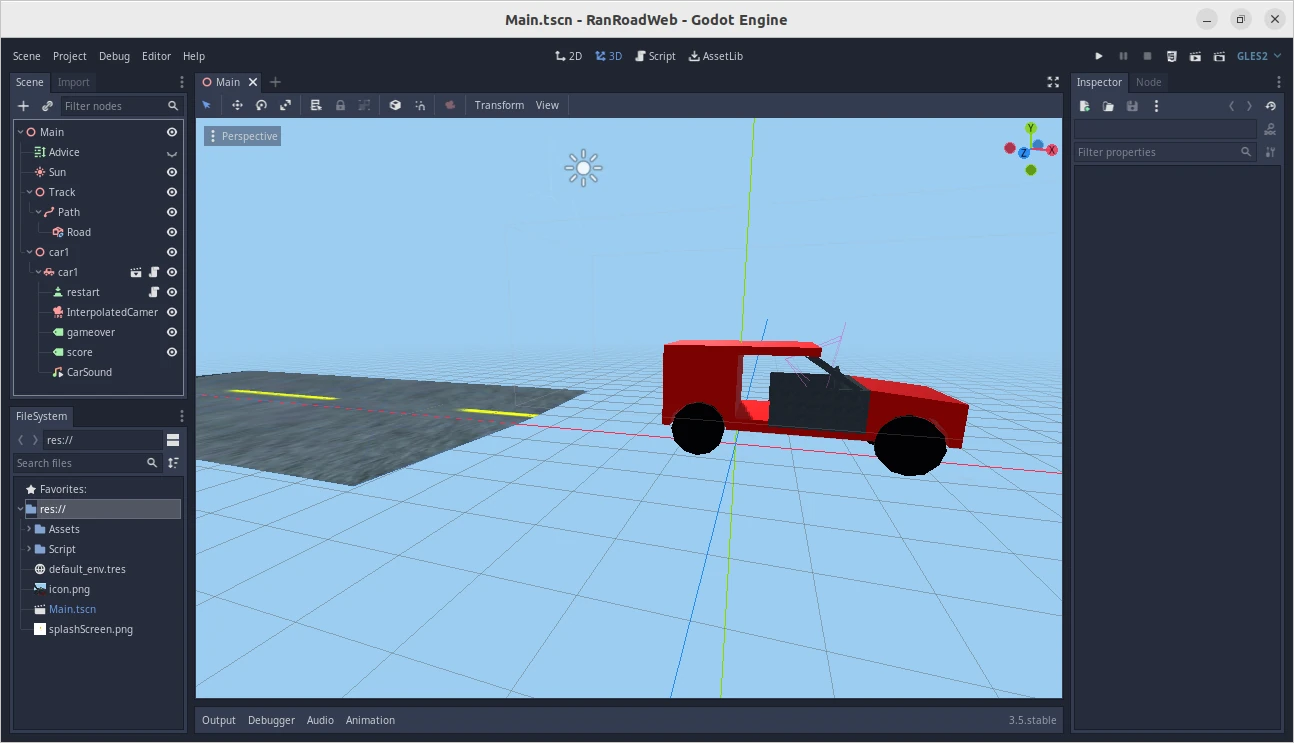
Task: Switch to the Script workspace
Action: (655, 56)
